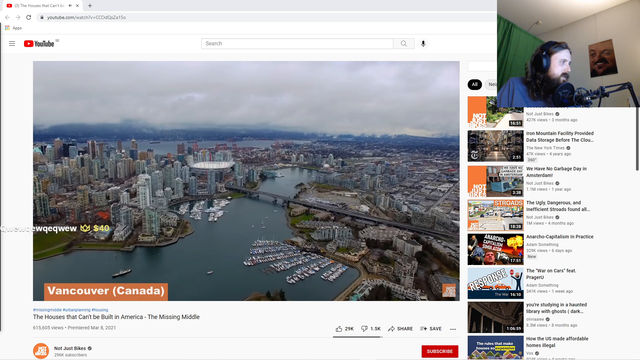Open War on Cars PragerU thumbnail

496,283
